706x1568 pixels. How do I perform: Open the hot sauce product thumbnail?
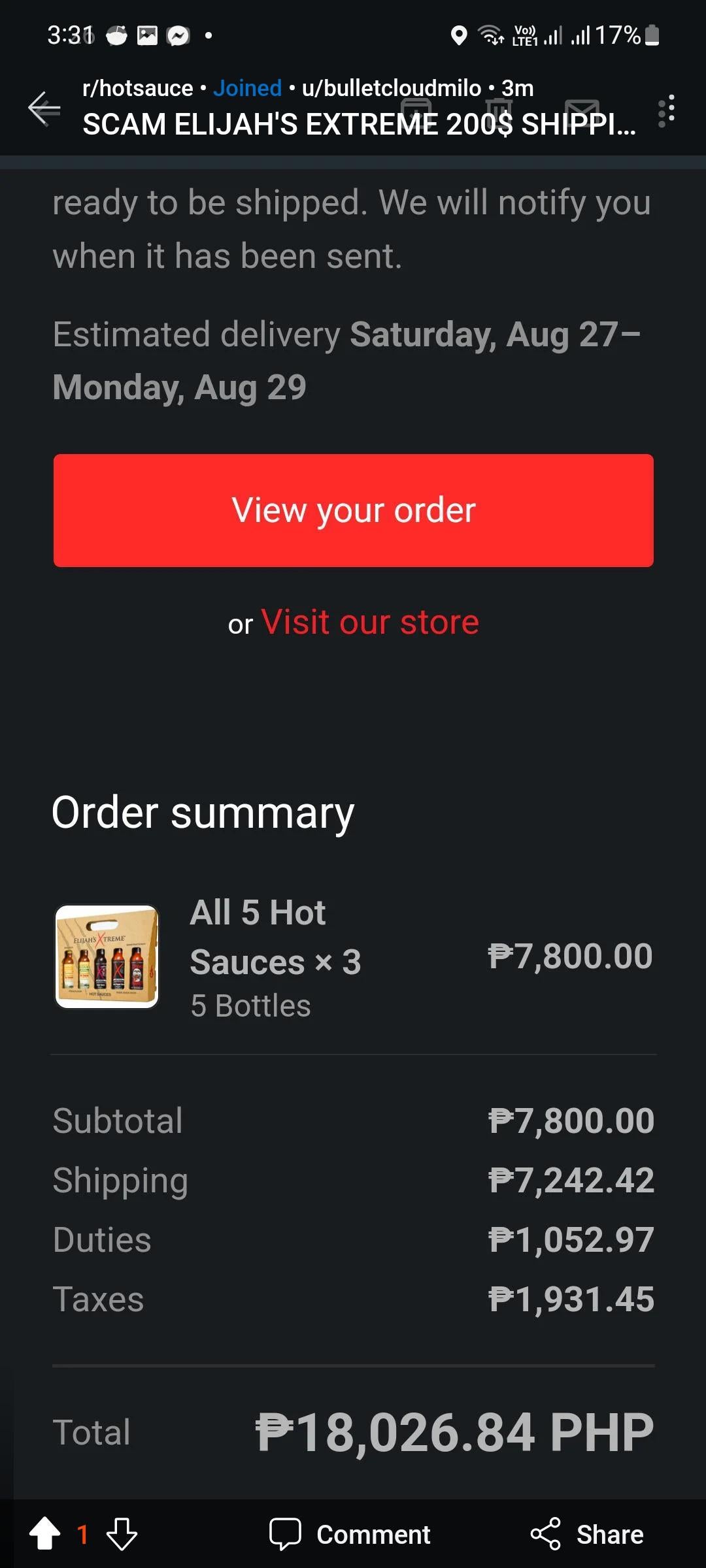pyautogui.click(x=107, y=956)
